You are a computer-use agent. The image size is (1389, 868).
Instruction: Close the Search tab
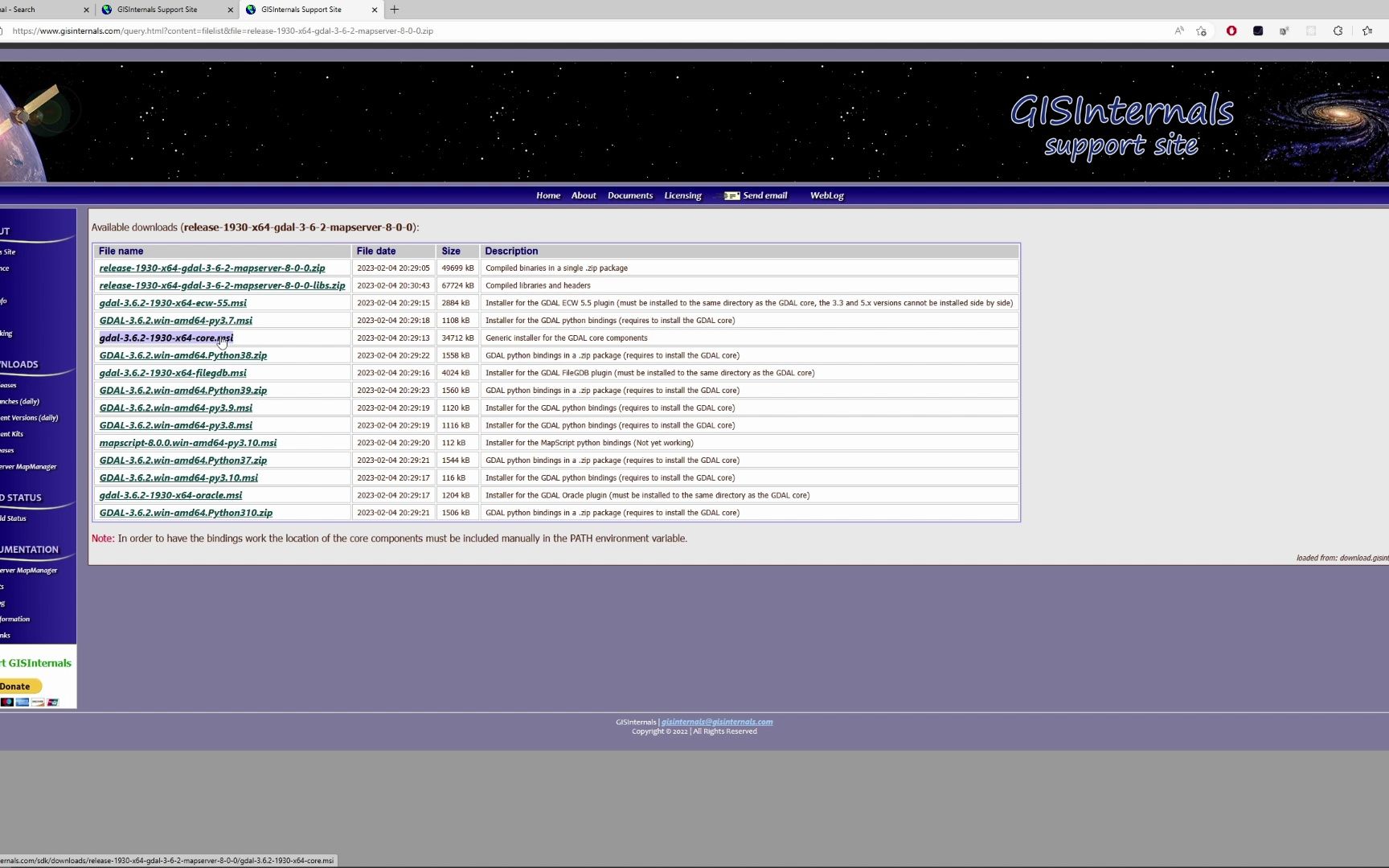point(87,10)
